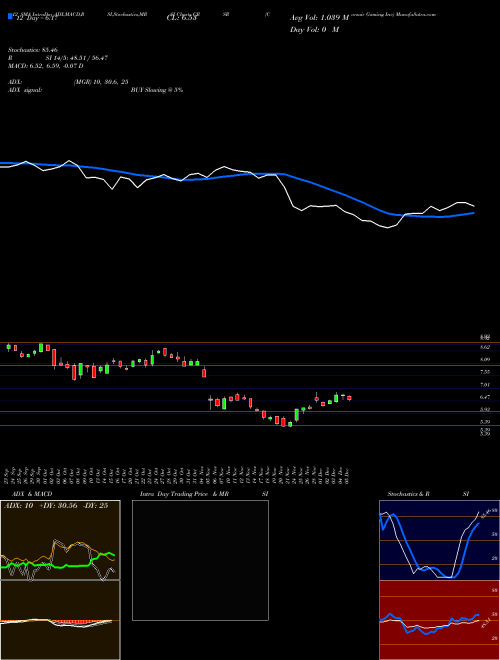Select the 'Avg Vol: 1.039 M' text
The height and width of the screenshot is (660, 500).
[x=319, y=18]
